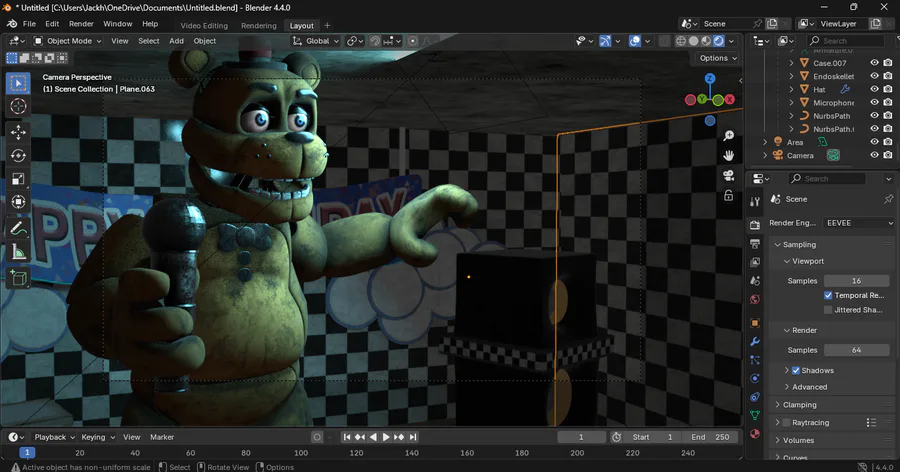
Task: Disable Hat in renders camera icon
Action: point(887,89)
